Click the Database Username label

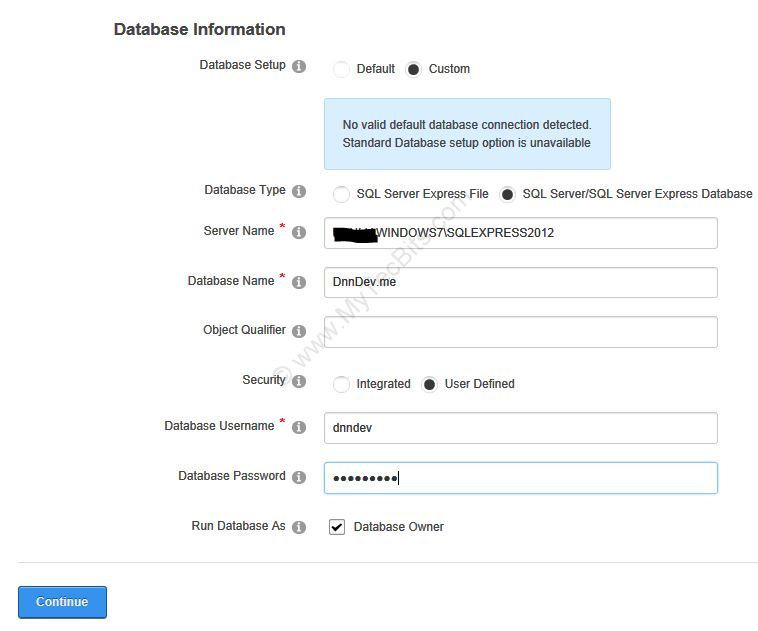coord(219,426)
